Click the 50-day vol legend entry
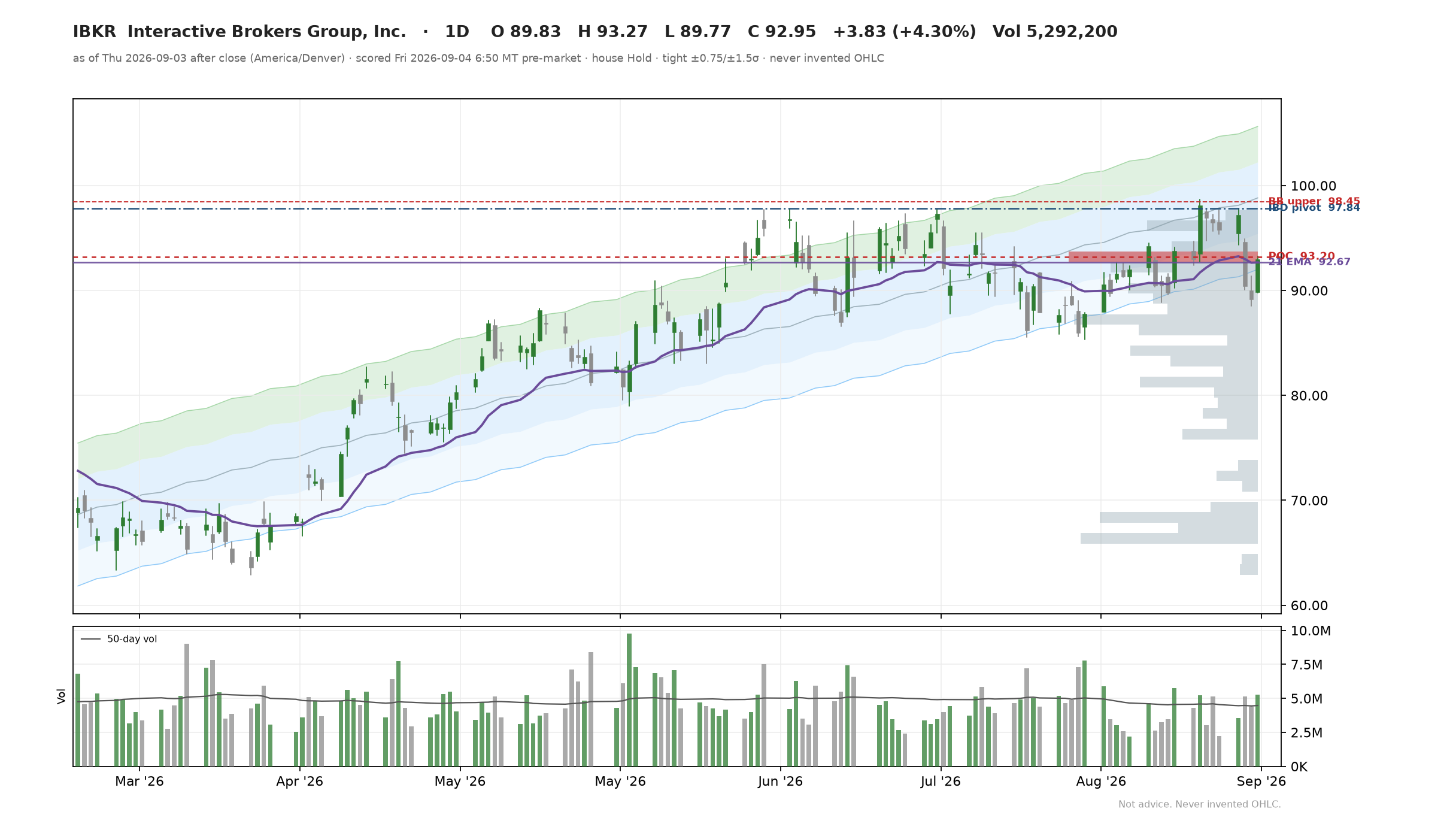The width and height of the screenshot is (1456, 824). pos(119,639)
